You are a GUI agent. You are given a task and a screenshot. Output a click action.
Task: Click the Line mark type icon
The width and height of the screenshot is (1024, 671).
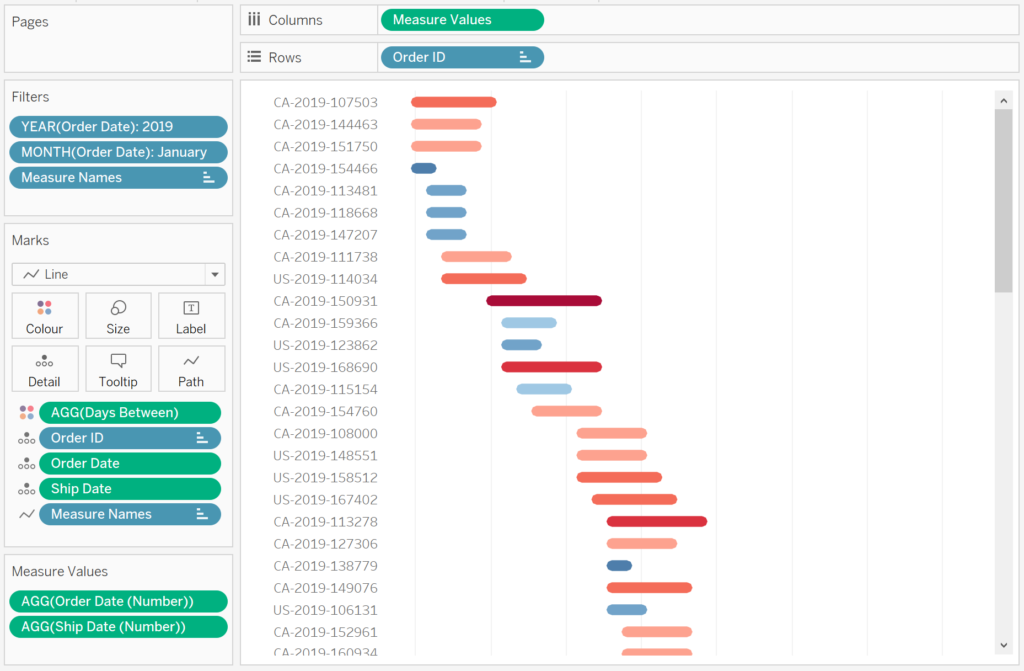click(x=31, y=274)
